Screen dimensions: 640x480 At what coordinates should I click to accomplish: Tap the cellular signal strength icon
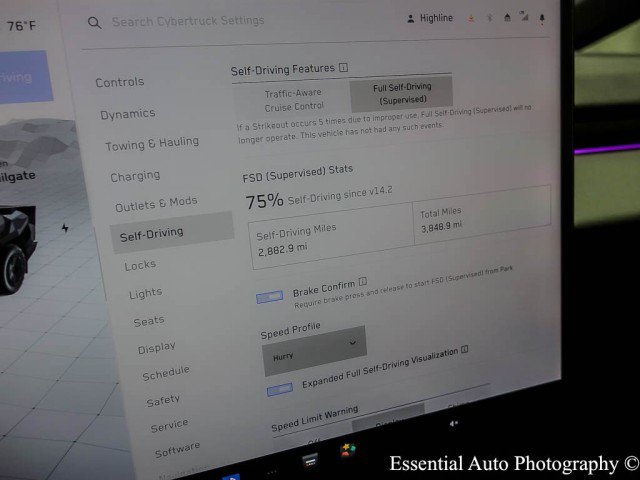(524, 16)
